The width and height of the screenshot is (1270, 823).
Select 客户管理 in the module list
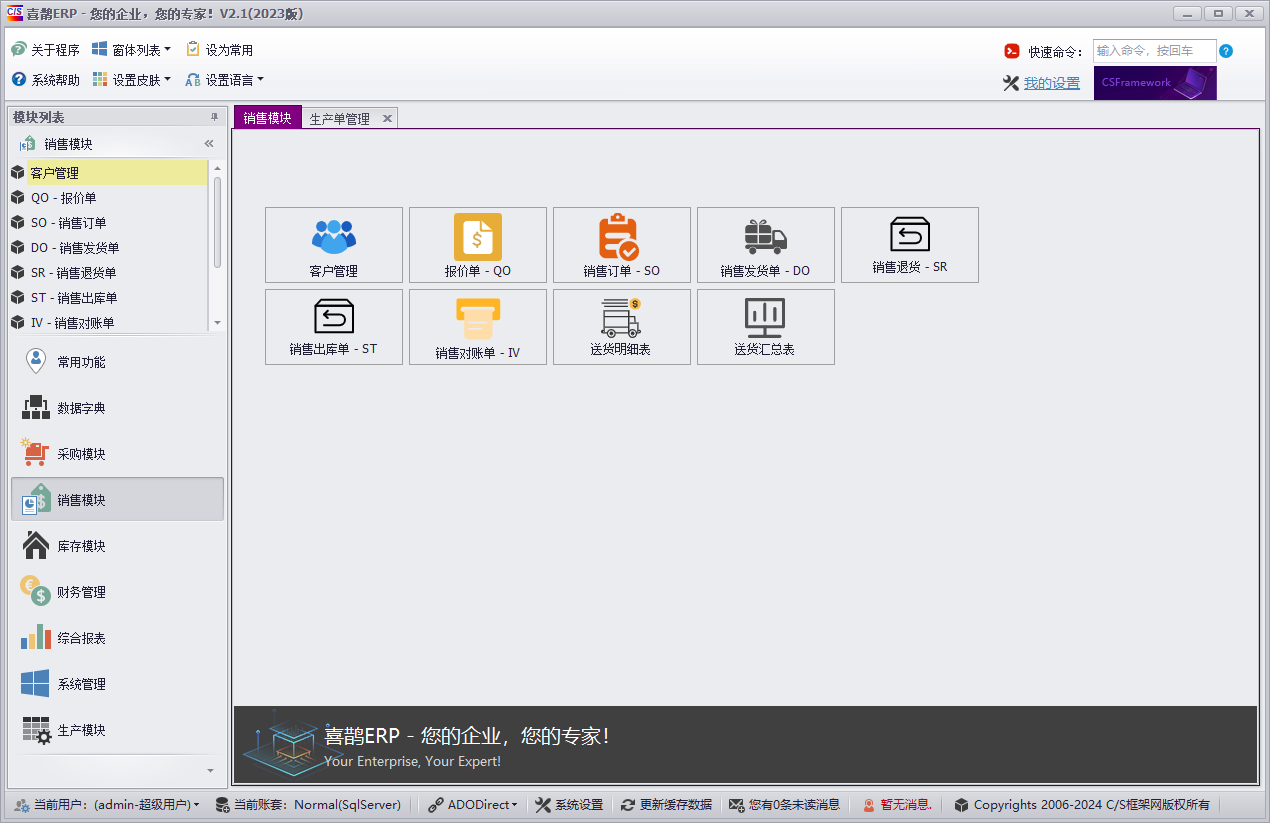109,173
